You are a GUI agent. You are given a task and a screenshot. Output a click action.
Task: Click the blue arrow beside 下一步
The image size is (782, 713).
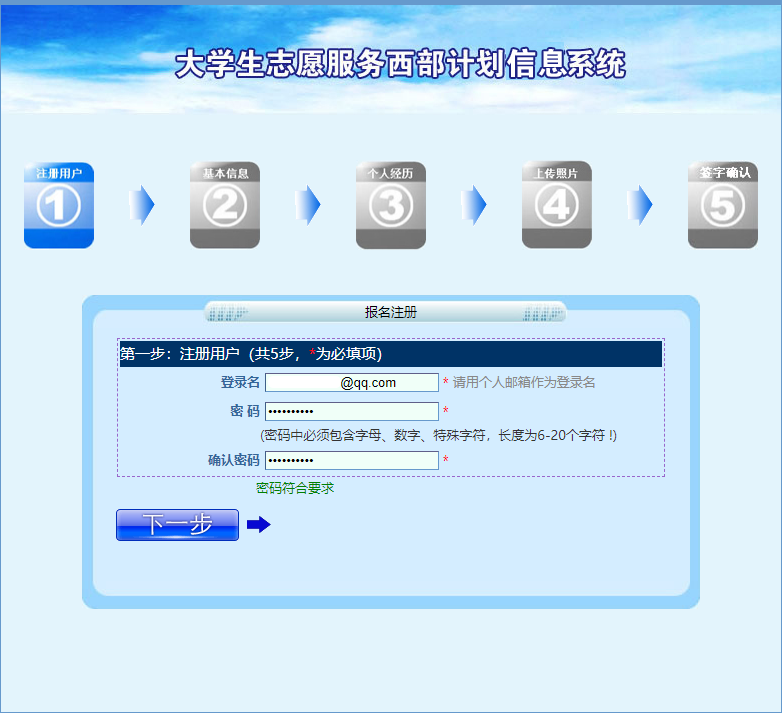258,525
